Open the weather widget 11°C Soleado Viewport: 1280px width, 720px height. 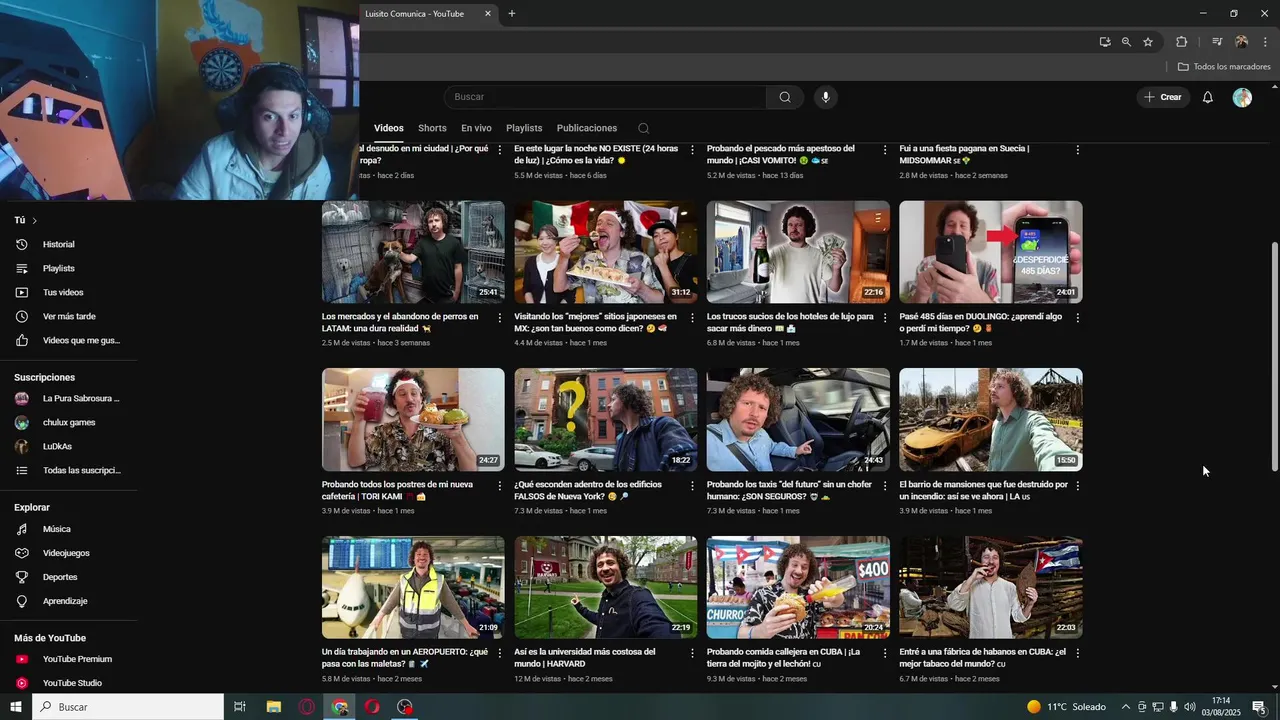pyautogui.click(x=1066, y=707)
